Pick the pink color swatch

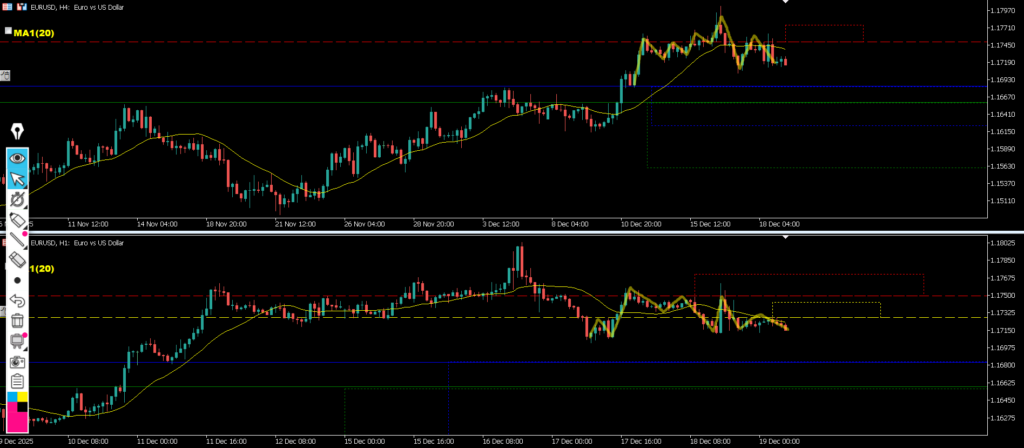coord(17,418)
